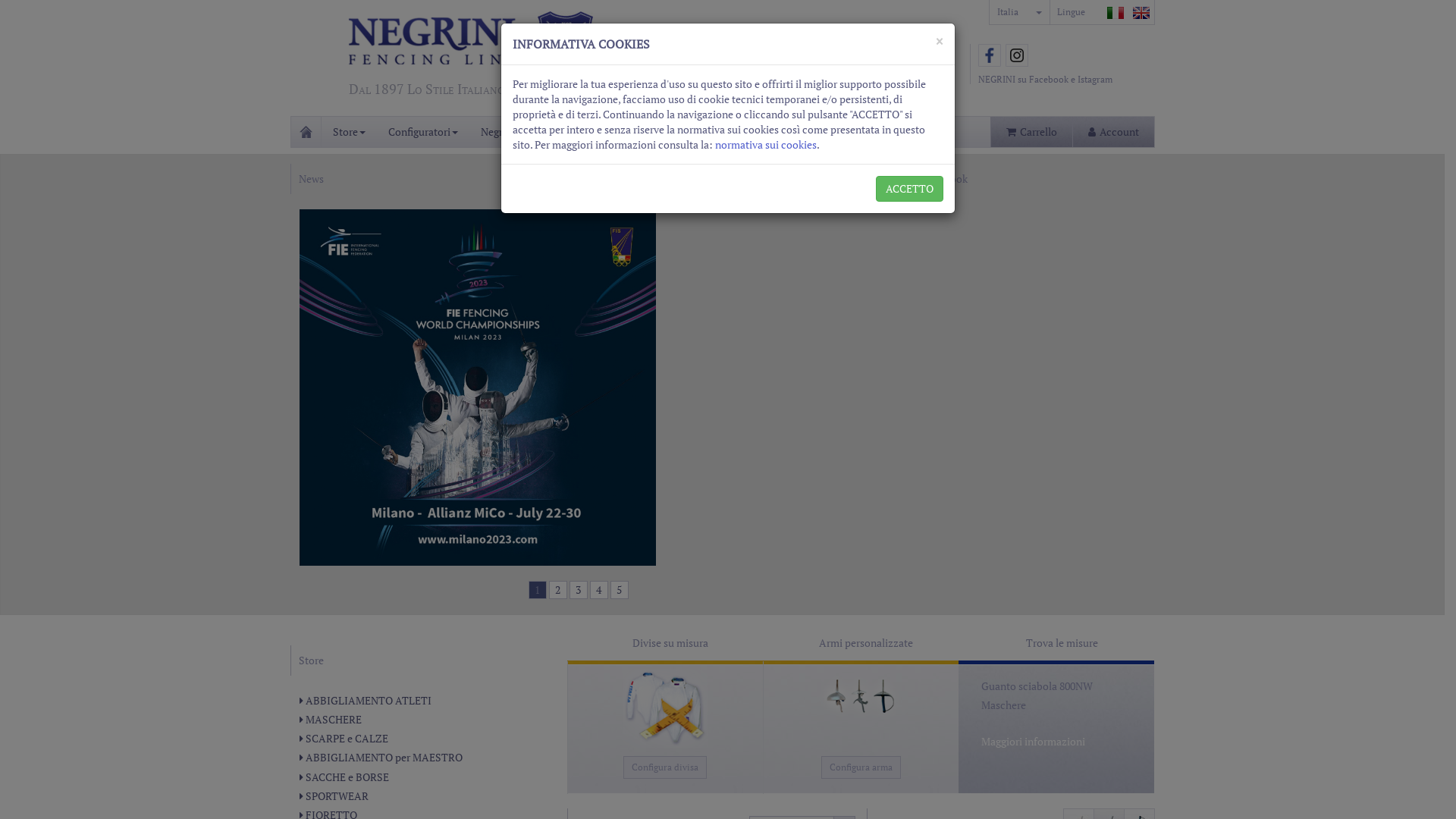This screenshot has width=1456, height=819.
Task: Open the FIE World Championships news banner
Action: click(478, 388)
